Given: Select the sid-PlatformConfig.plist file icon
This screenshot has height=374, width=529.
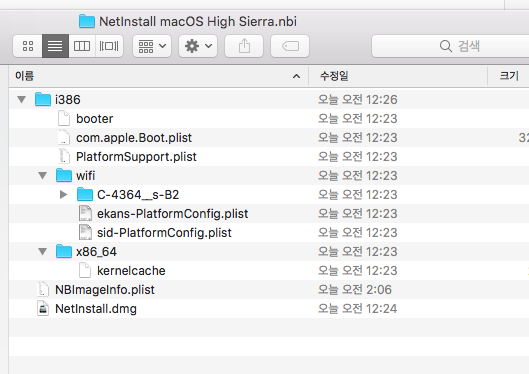Looking at the screenshot, I should [x=85, y=232].
